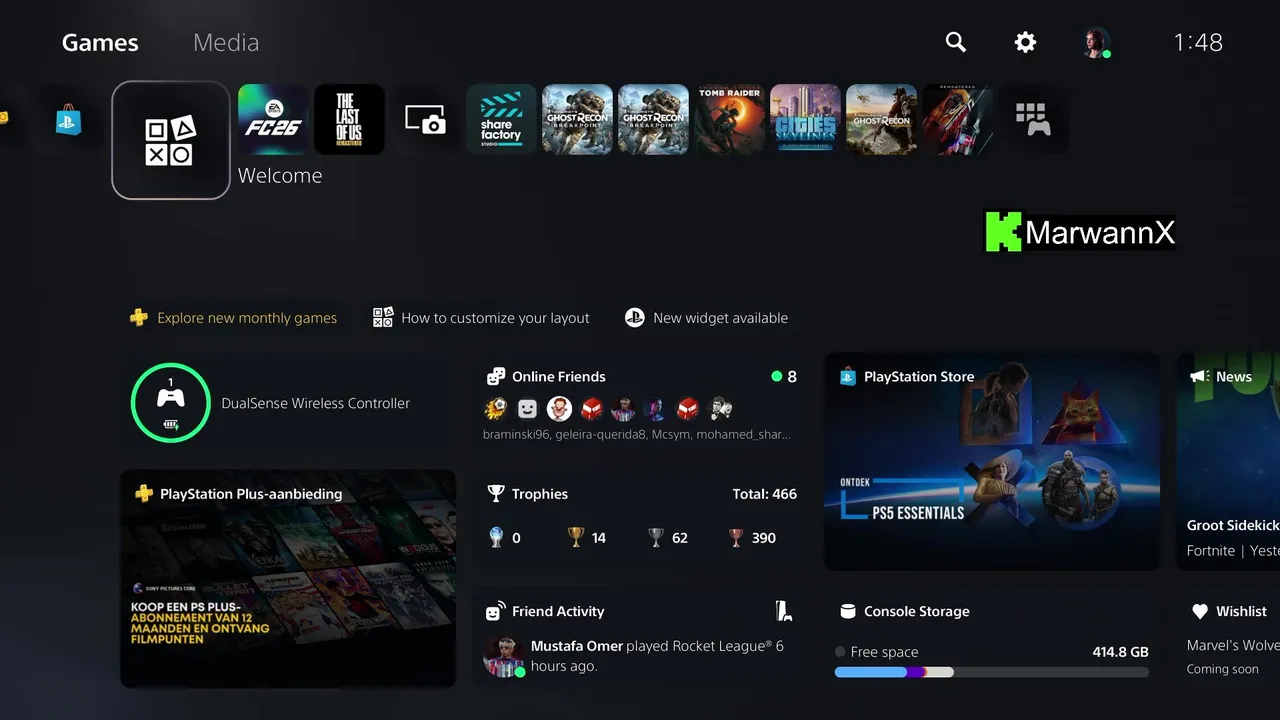Viewport: 1280px width, 720px height.
Task: Select the gold trophy count icon
Action: click(x=576, y=538)
